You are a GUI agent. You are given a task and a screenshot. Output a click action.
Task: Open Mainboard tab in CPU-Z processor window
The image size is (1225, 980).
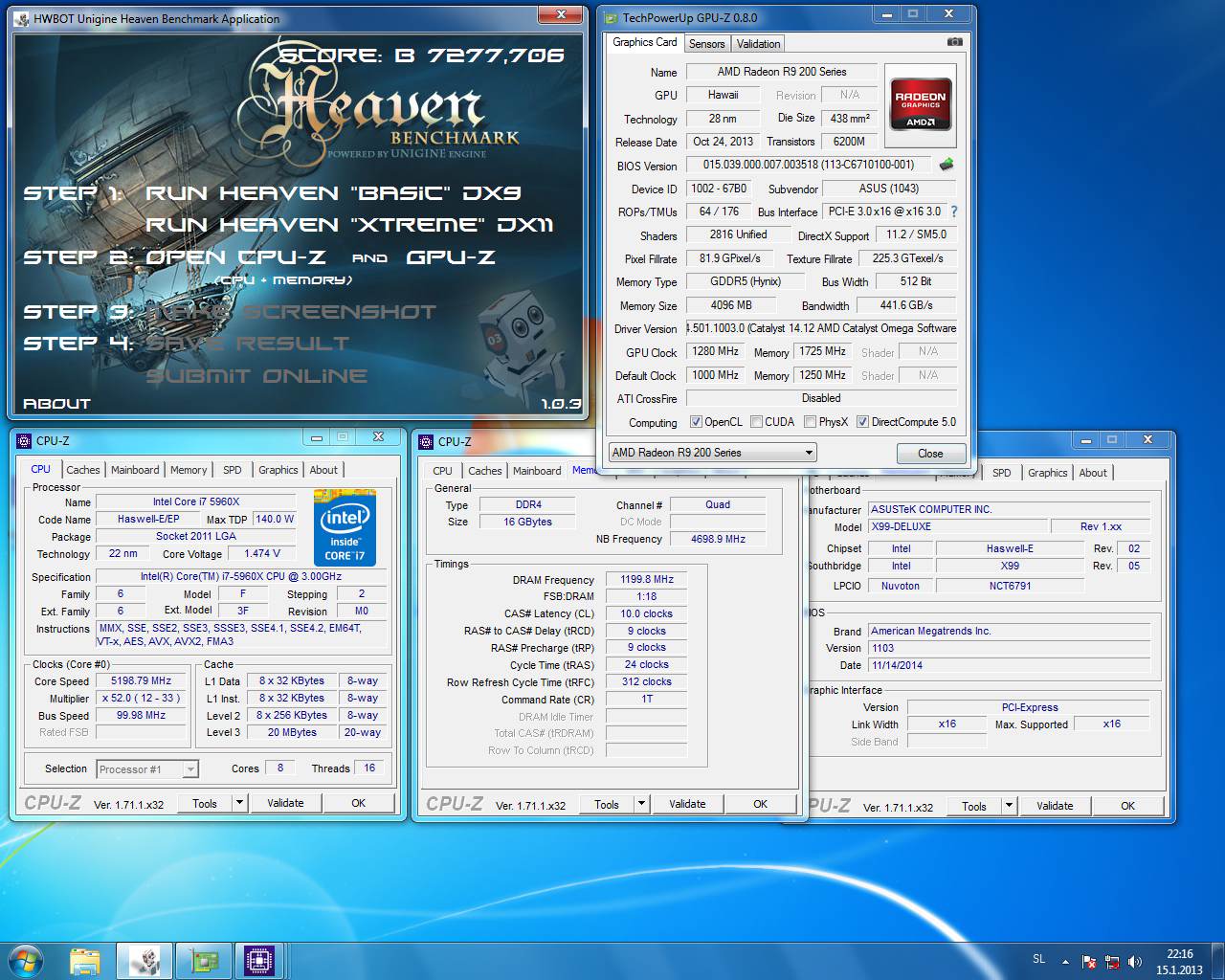135,470
